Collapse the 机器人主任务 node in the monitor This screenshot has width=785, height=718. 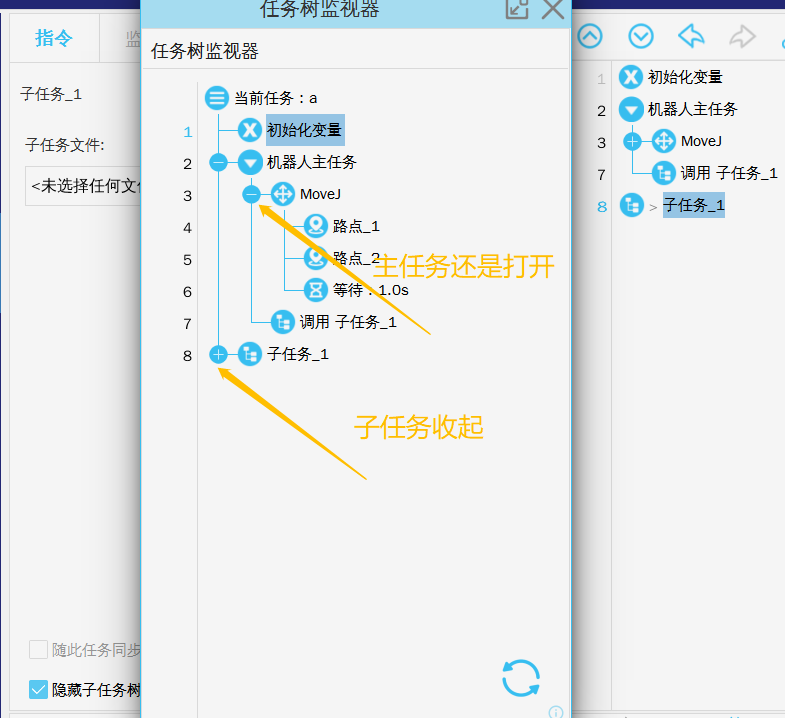[218, 162]
